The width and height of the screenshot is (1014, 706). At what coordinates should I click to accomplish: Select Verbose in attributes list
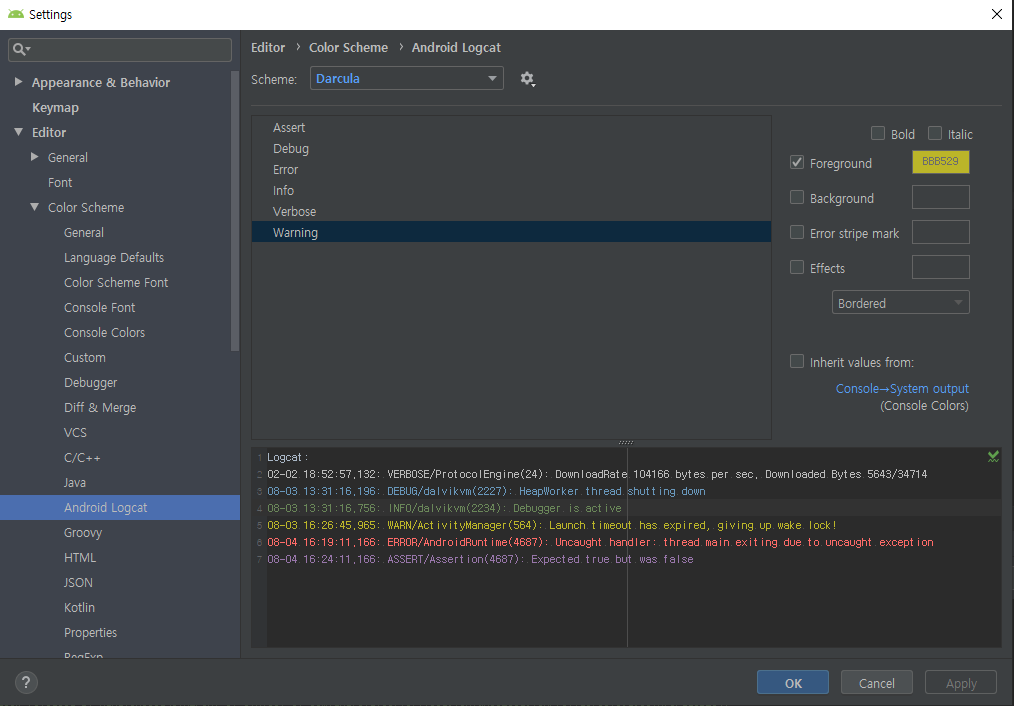coord(511,211)
